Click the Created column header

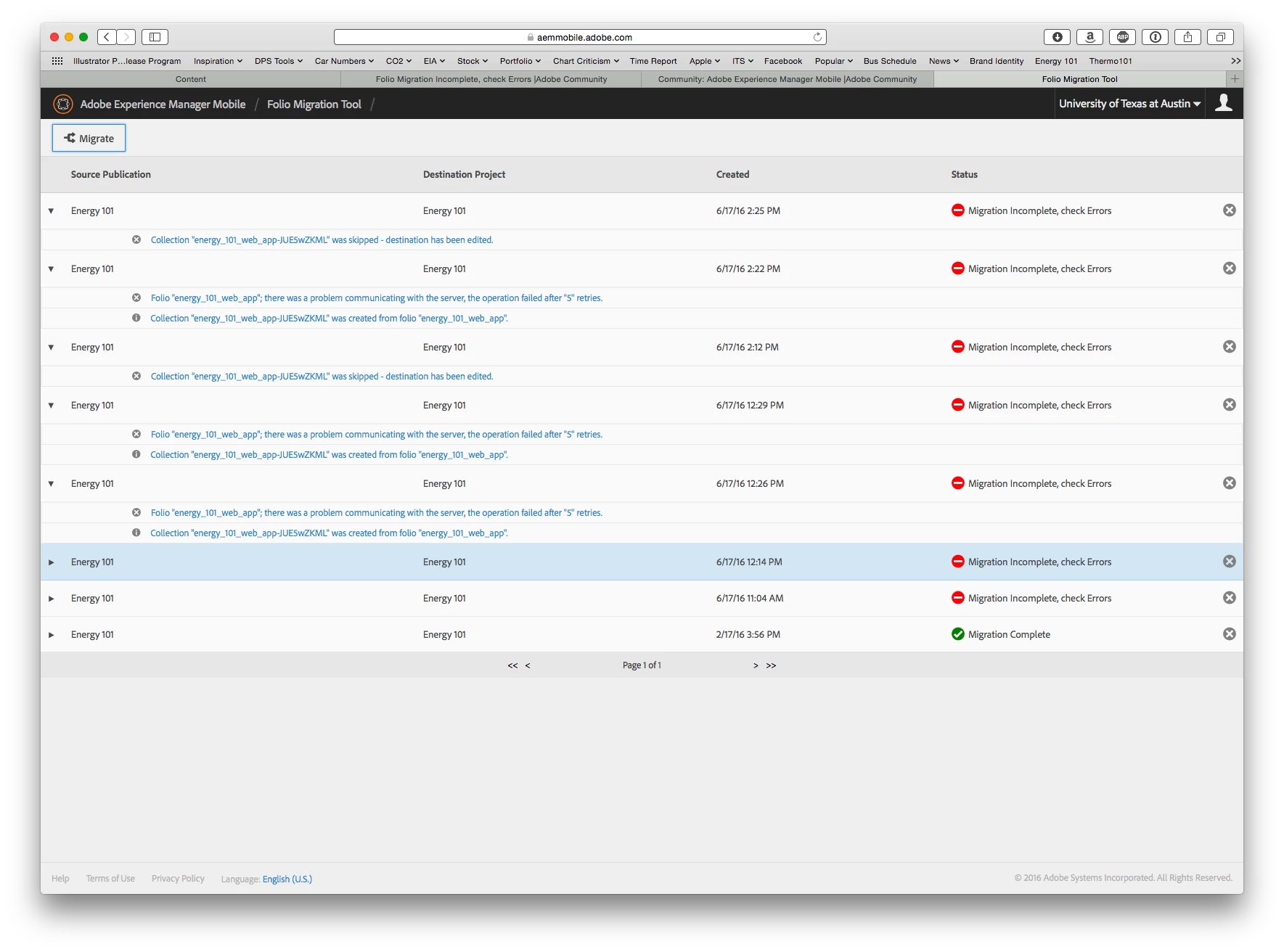click(732, 175)
